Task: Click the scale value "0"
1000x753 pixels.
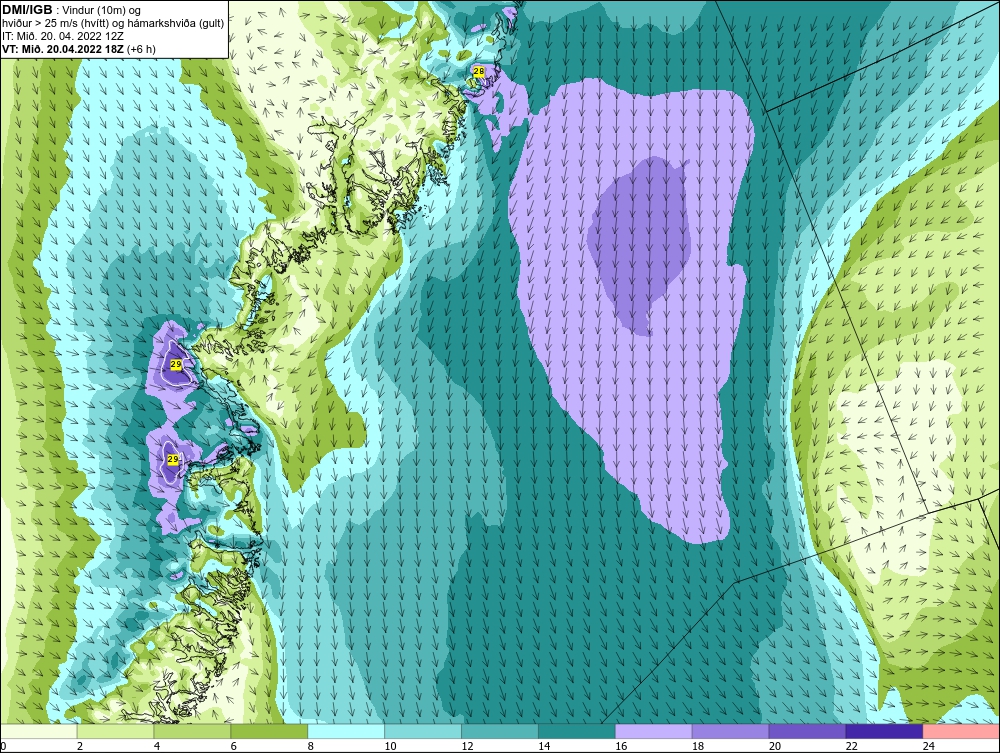Action: click(3, 746)
